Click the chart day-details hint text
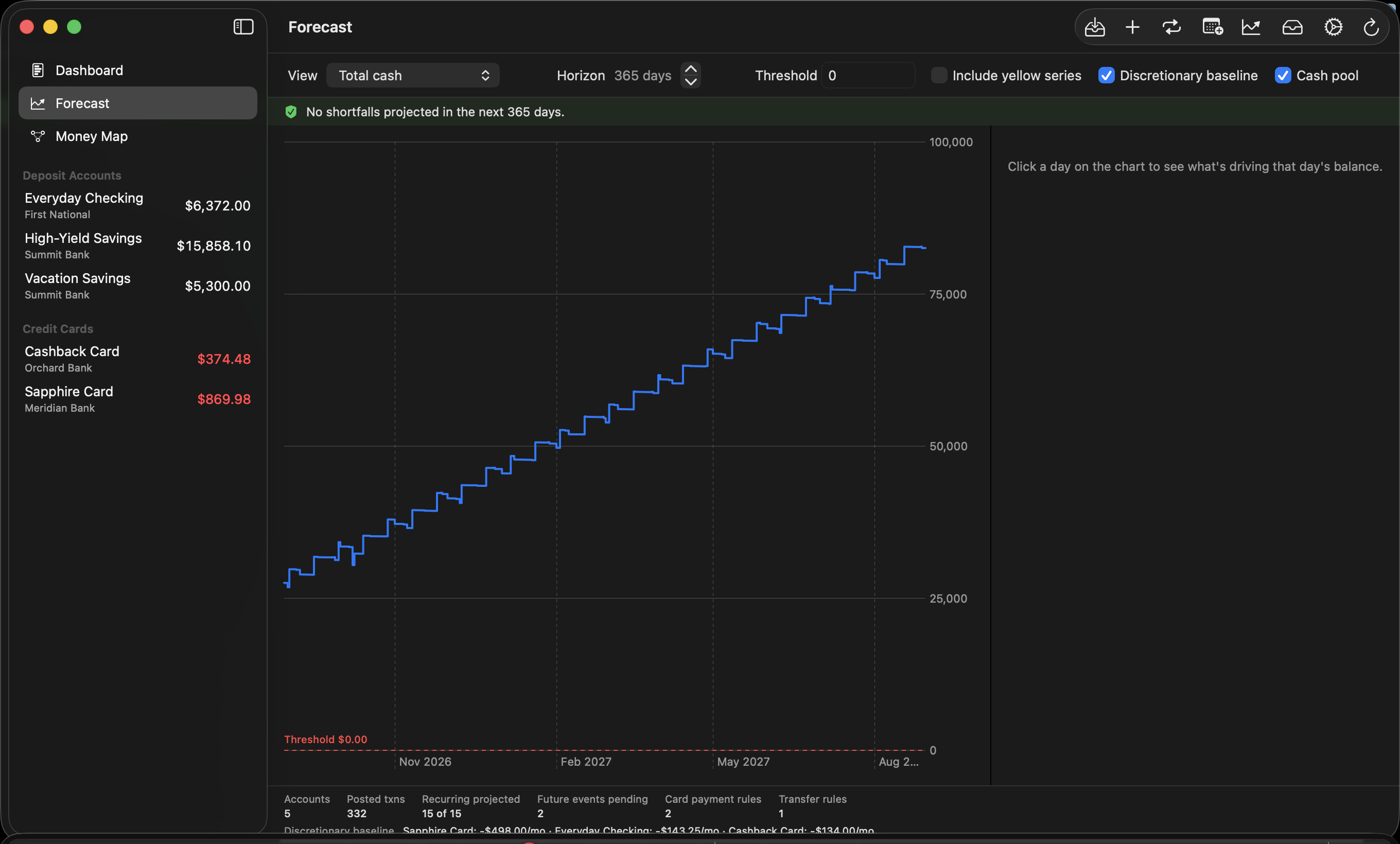Viewport: 1400px width, 844px height. pyautogui.click(x=1194, y=166)
